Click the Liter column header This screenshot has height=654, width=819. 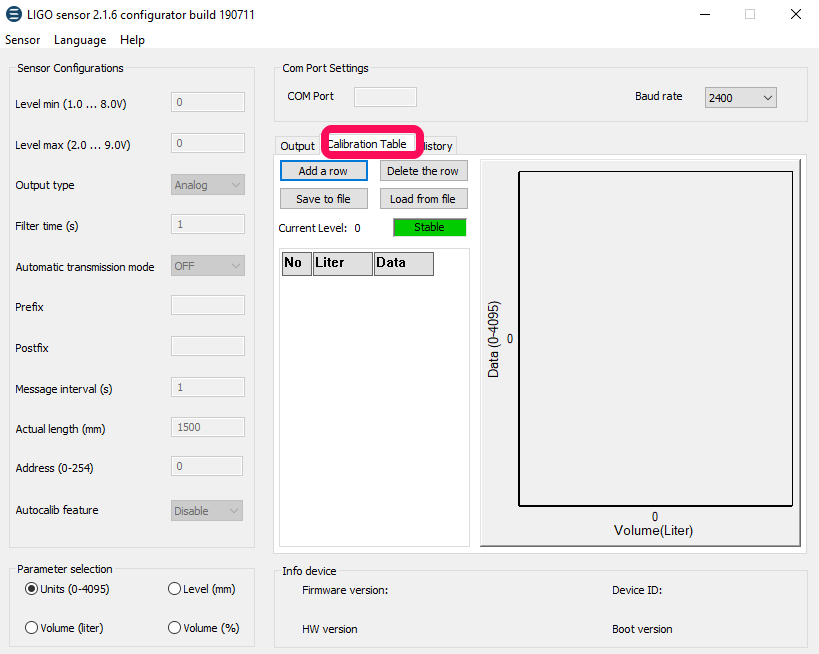point(342,263)
